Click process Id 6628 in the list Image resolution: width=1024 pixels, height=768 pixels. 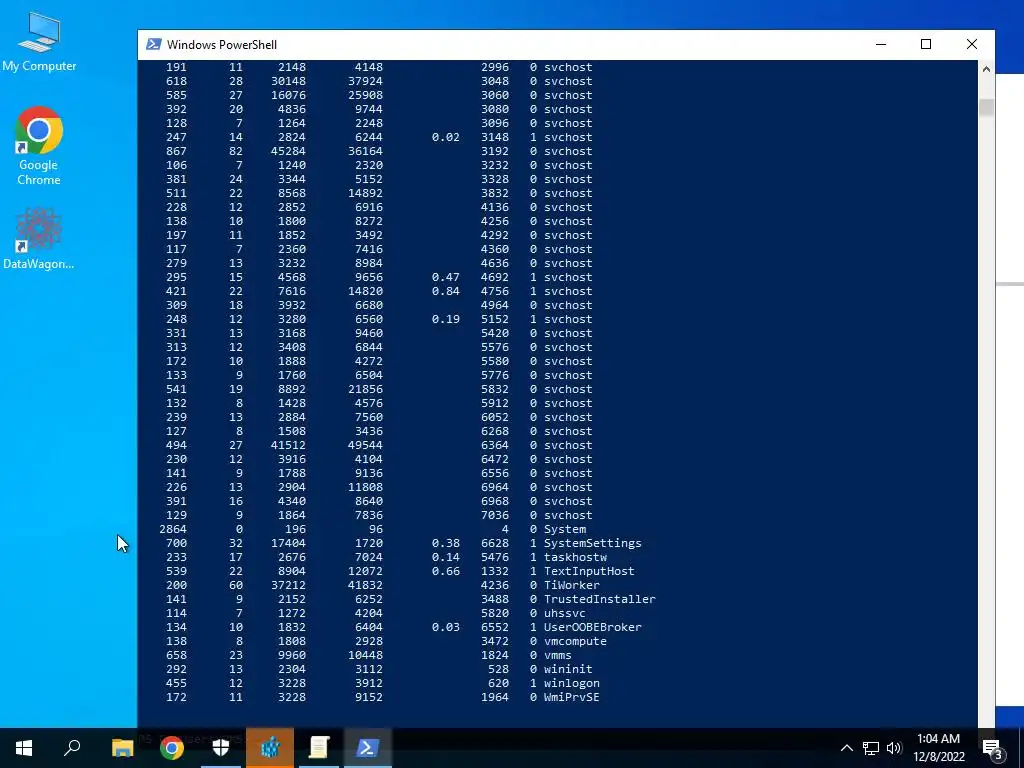[494, 543]
